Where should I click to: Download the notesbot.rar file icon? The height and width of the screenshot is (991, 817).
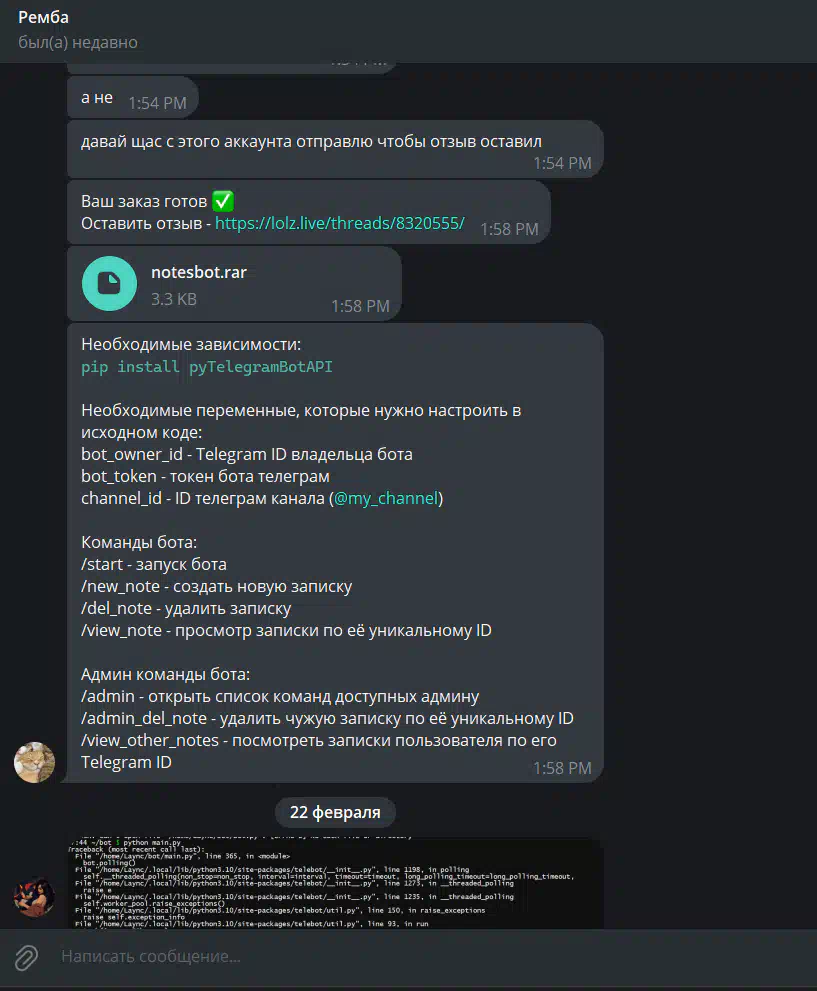tap(109, 283)
